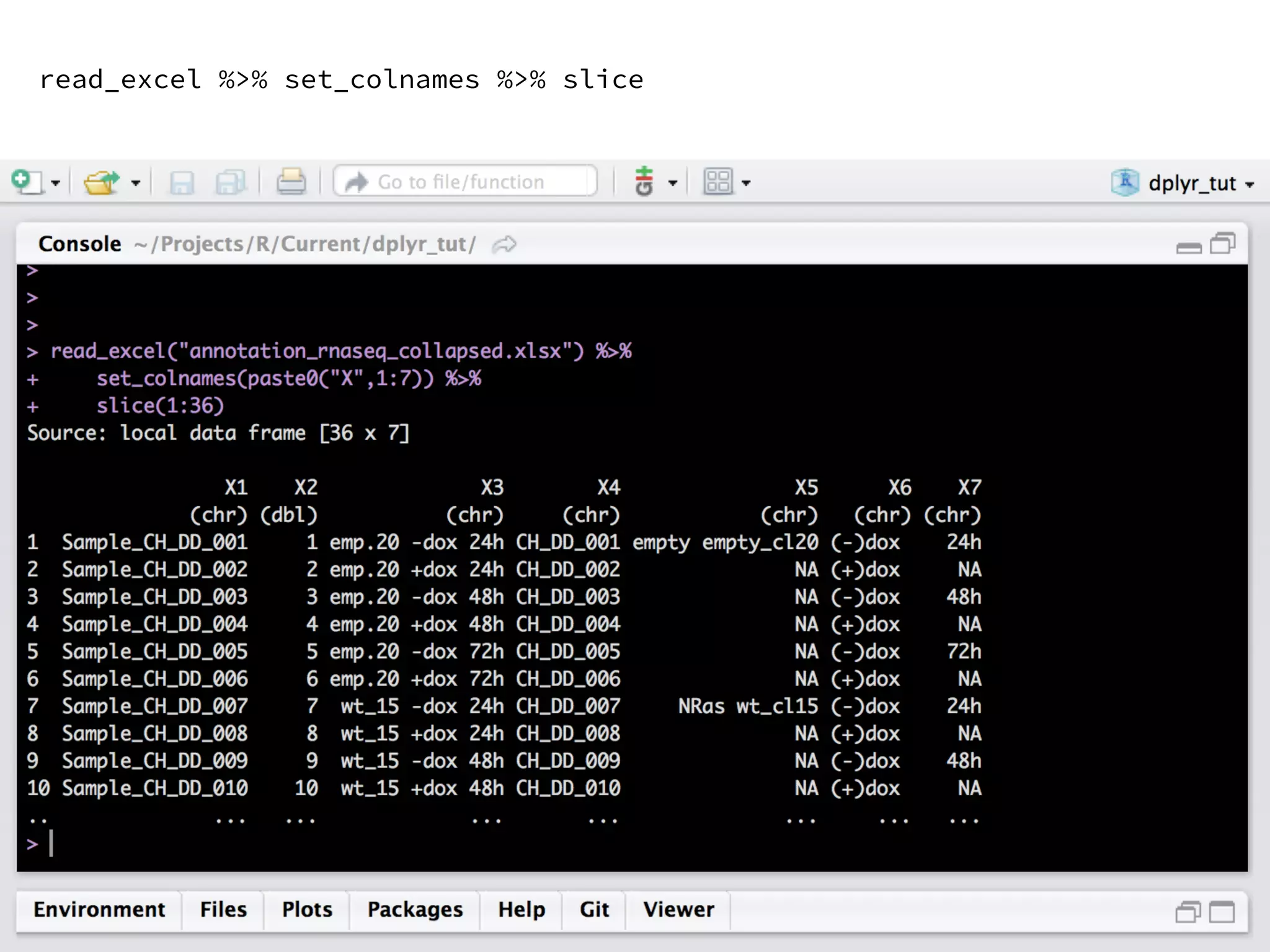Open the Plots tab
Screen dimensions: 1270x952
[x=307, y=909]
